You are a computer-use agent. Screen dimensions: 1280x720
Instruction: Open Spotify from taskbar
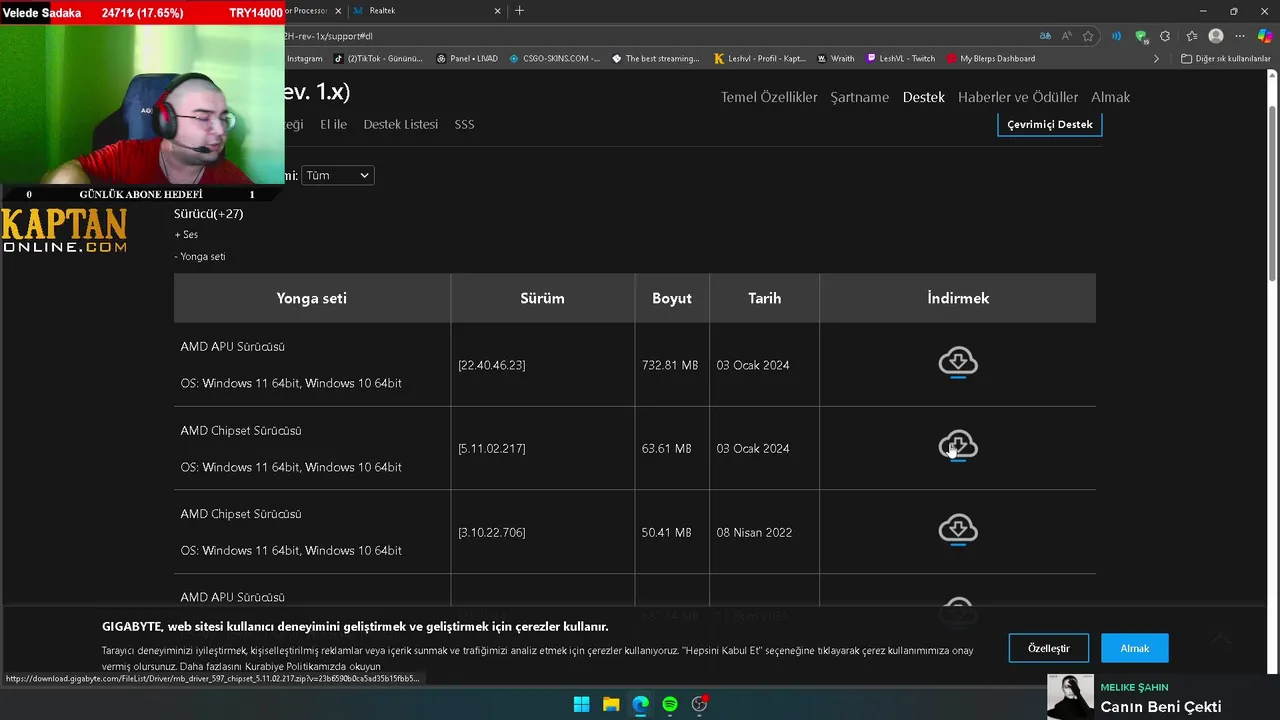[x=670, y=704]
